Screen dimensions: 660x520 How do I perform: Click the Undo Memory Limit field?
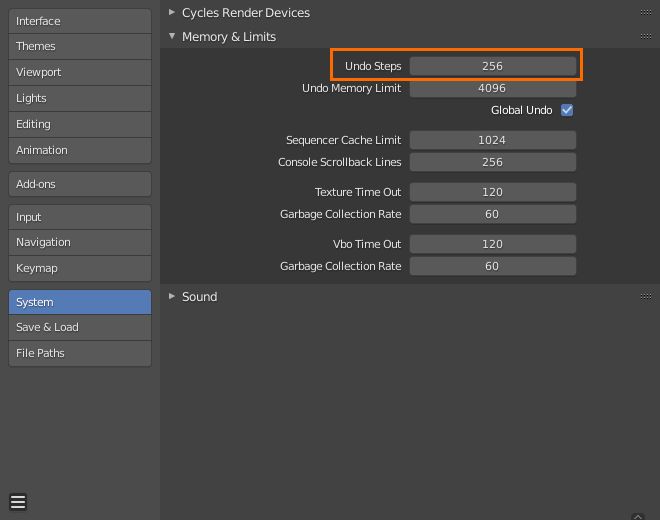tap(492, 88)
